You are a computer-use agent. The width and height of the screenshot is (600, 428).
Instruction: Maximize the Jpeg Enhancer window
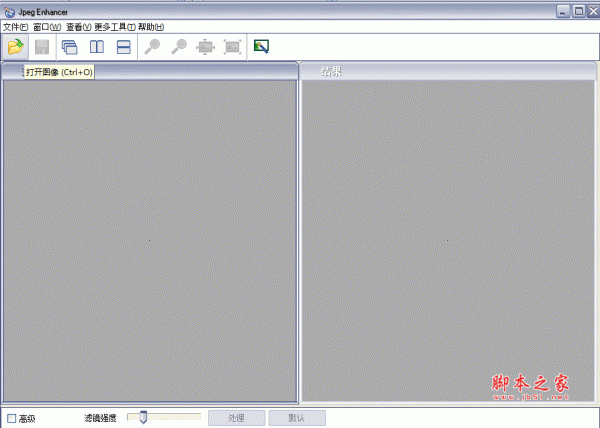(x=579, y=11)
